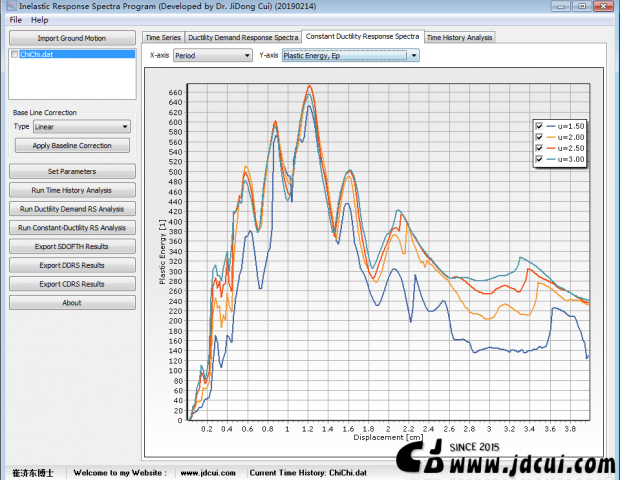Select ChiChi.dat in the file list
Viewport: 620px width, 480px height.
point(38,55)
